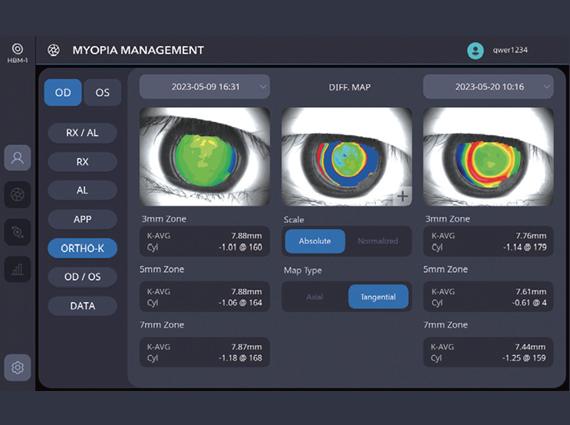This screenshot has width=570, height=425.
Task: Set scale to Absolute
Action: pos(315,241)
